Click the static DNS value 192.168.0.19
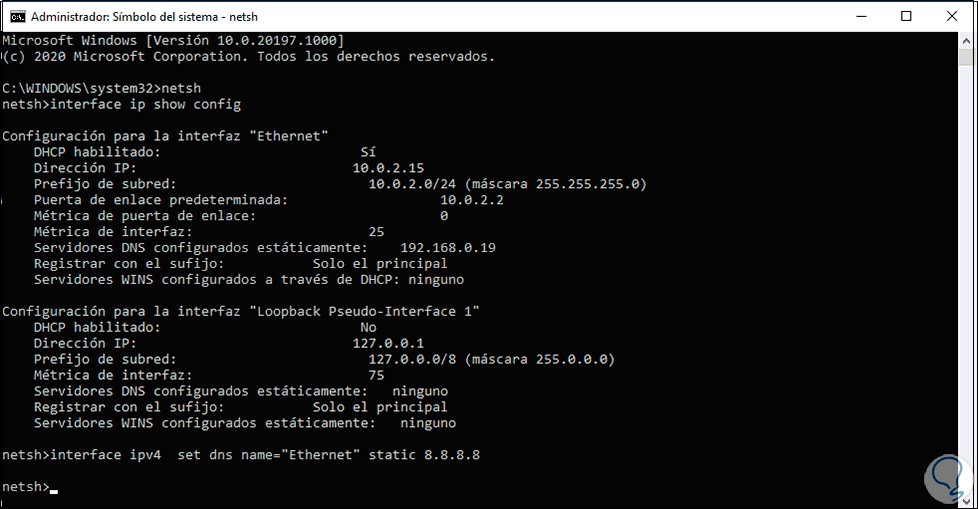Viewport: 978px width, 509px height. pos(448,247)
